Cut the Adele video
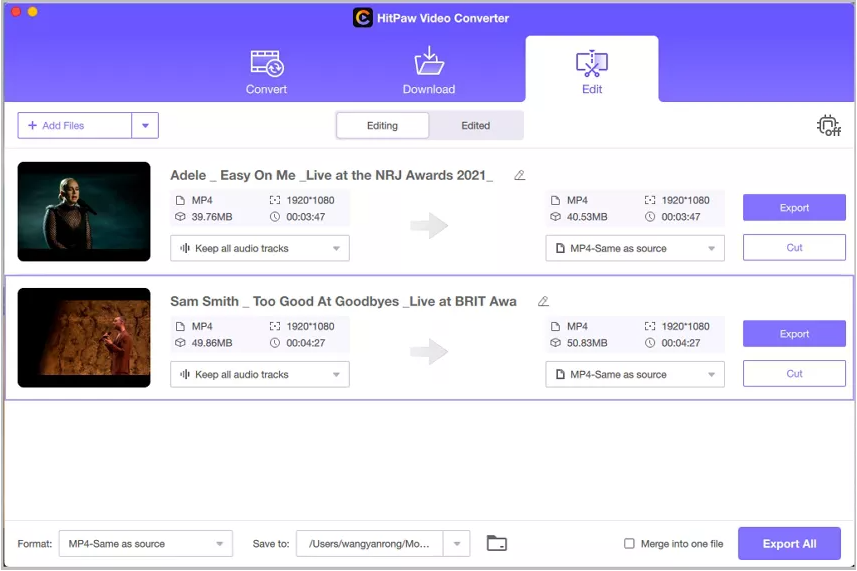The width and height of the screenshot is (857, 571). tap(794, 248)
